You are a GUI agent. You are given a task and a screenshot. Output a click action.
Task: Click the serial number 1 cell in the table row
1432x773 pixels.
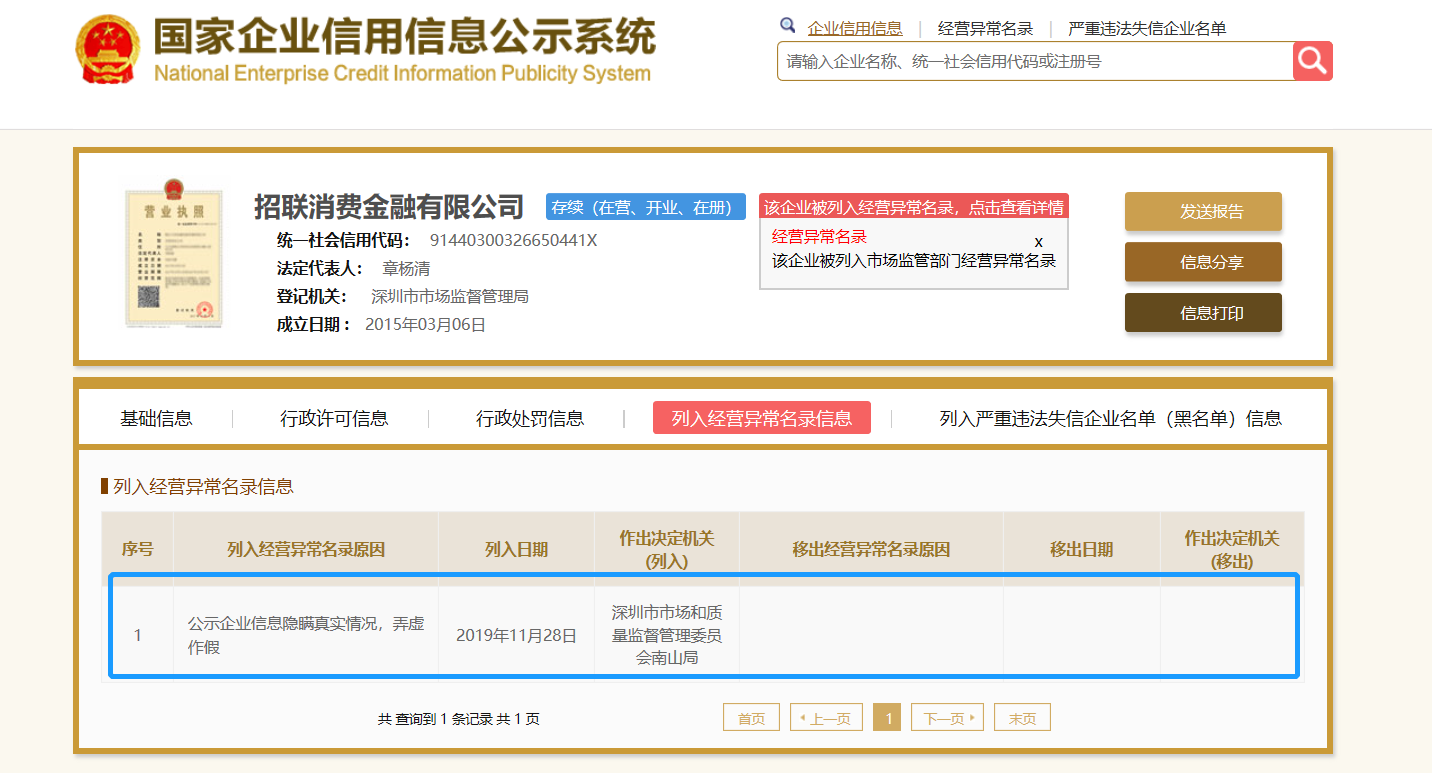[138, 635]
